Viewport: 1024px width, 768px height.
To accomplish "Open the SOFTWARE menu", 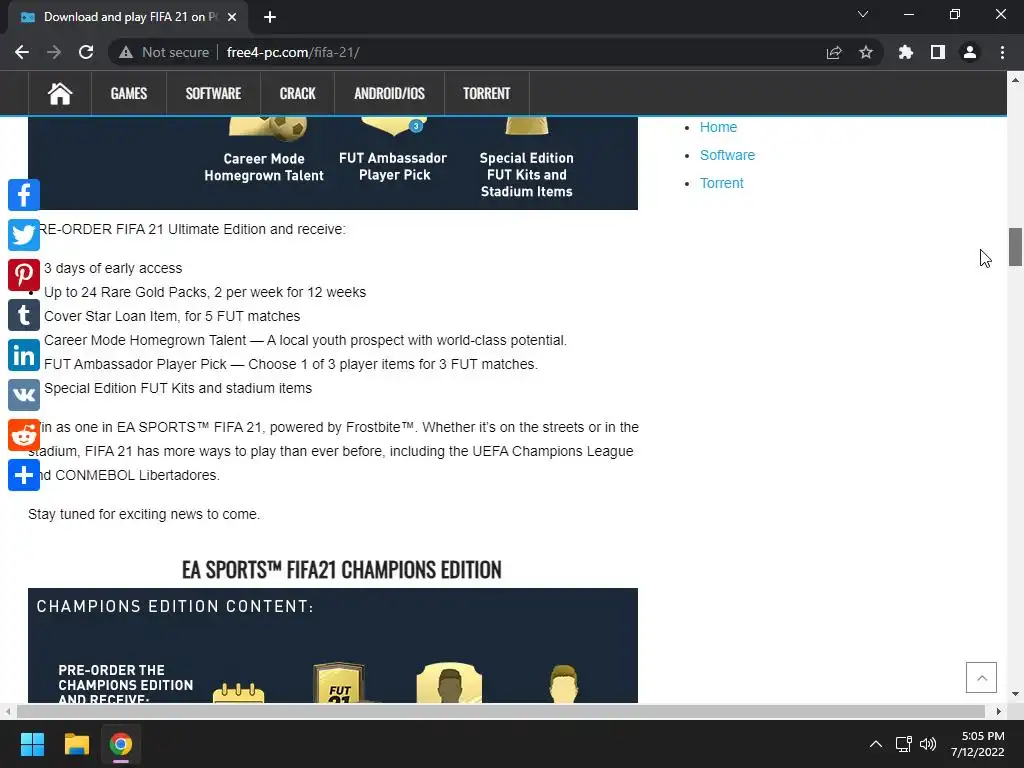I will 214,93.
